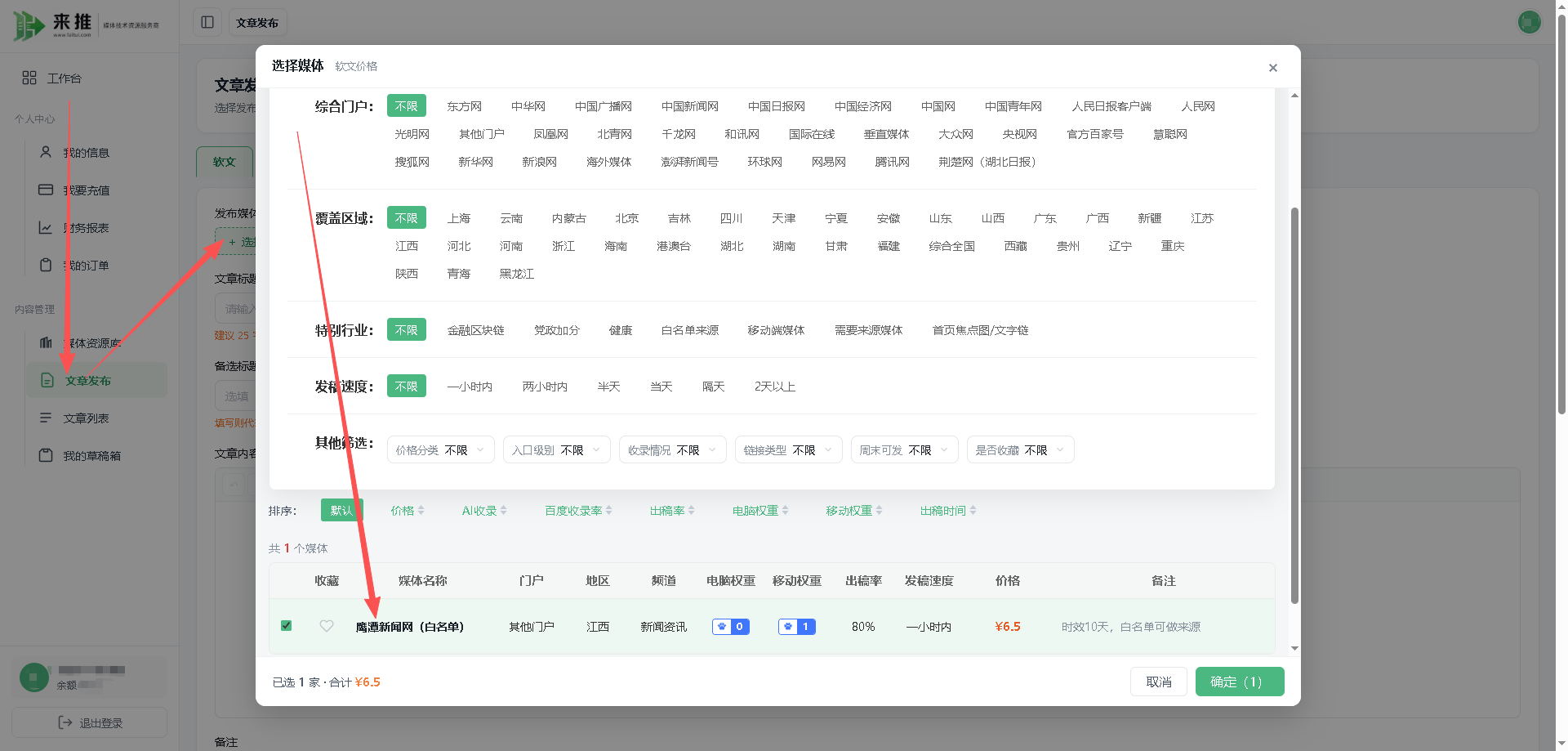Sort media by 电脑权重 in sort bar
Screen dimensions: 1568x751
click(x=760, y=511)
